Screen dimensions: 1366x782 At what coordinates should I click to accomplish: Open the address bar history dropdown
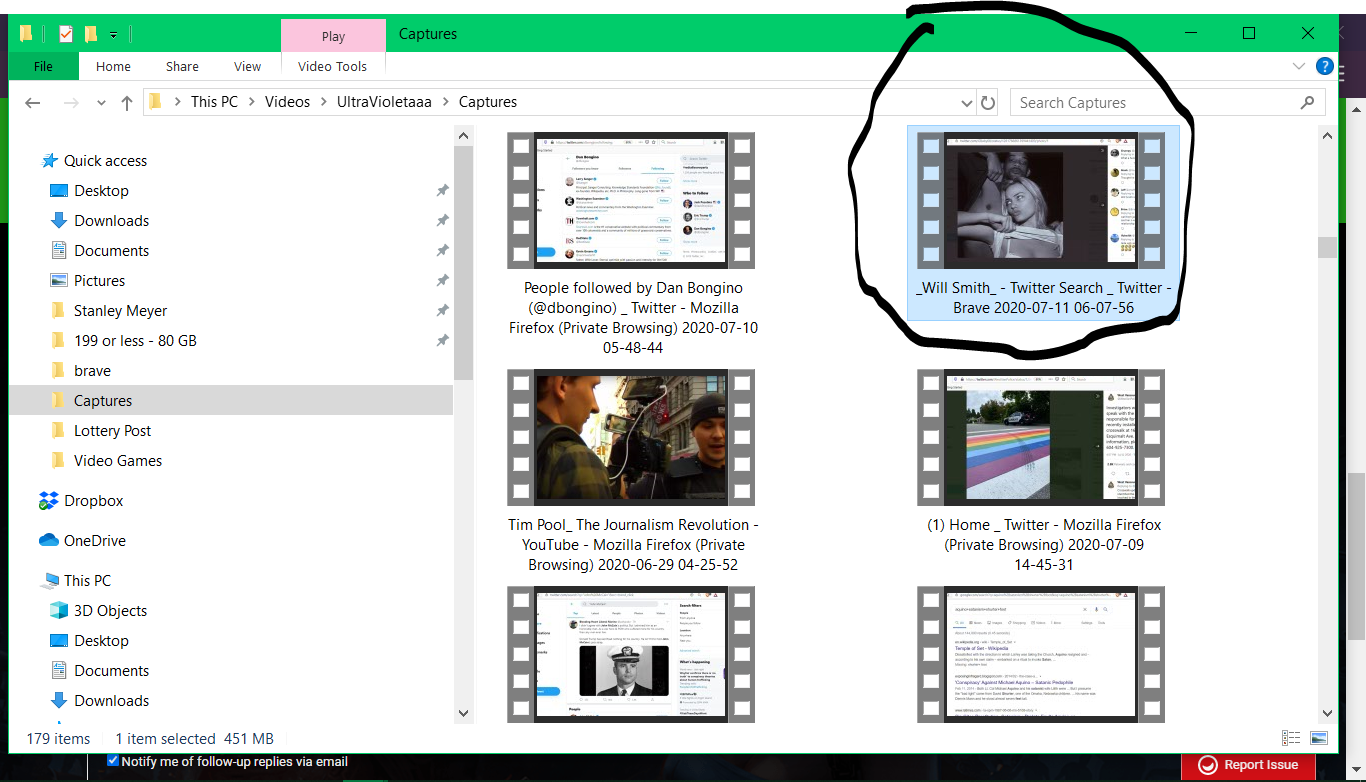pos(967,103)
